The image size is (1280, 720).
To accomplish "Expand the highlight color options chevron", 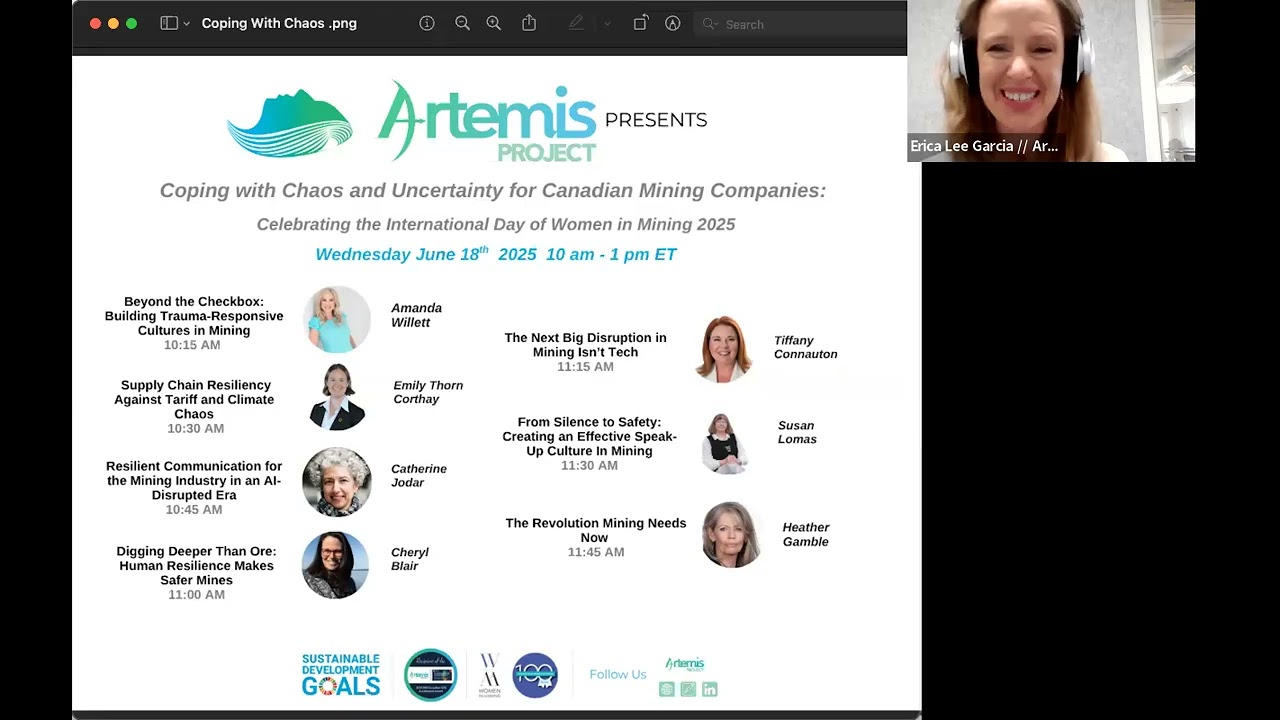I will coord(607,24).
